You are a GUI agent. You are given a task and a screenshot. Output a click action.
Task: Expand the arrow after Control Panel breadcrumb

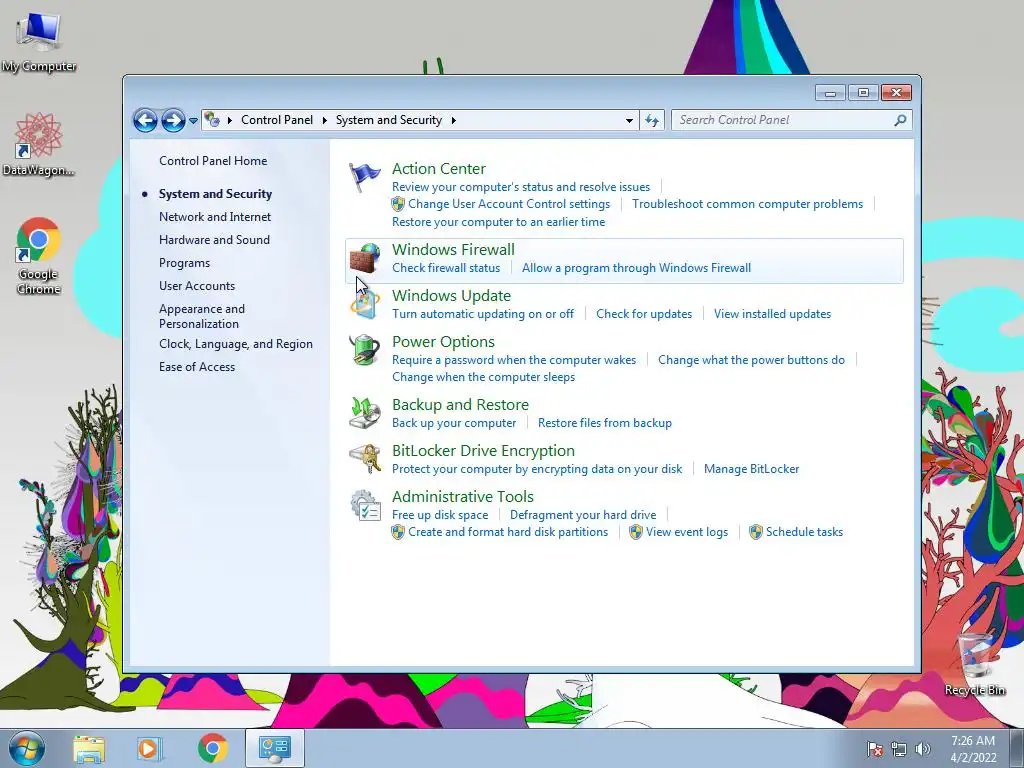pyautogui.click(x=325, y=120)
